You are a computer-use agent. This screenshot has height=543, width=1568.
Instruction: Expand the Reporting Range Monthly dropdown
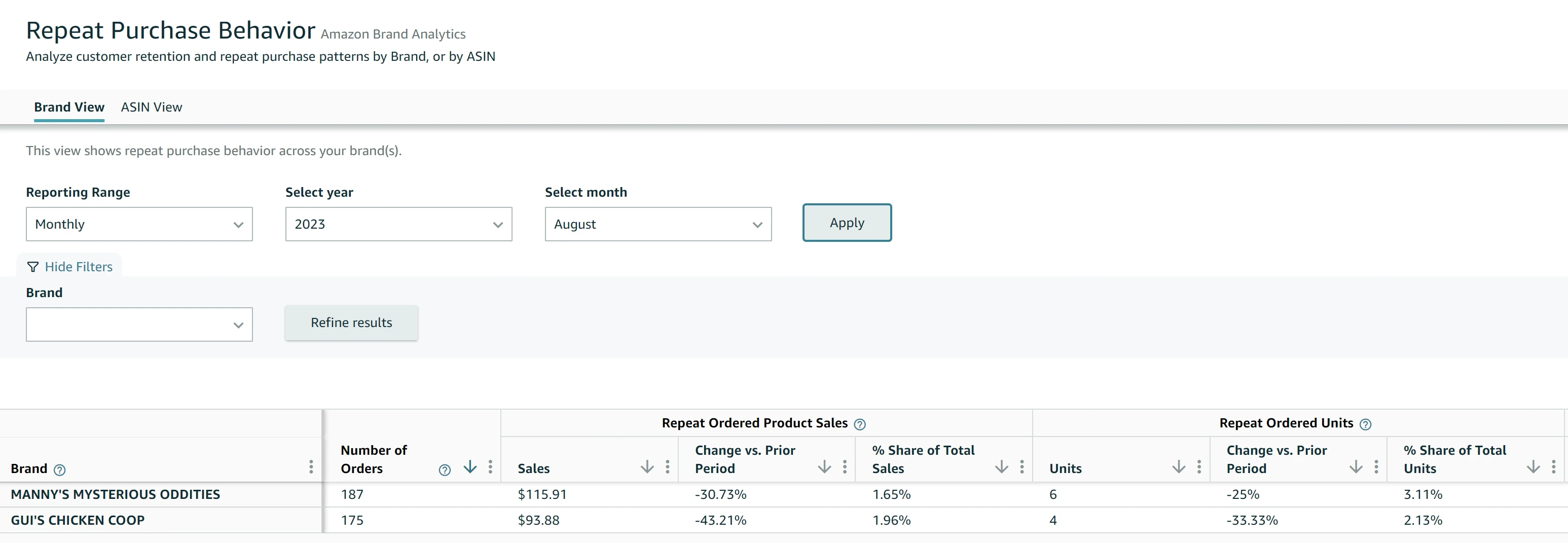[x=139, y=224]
